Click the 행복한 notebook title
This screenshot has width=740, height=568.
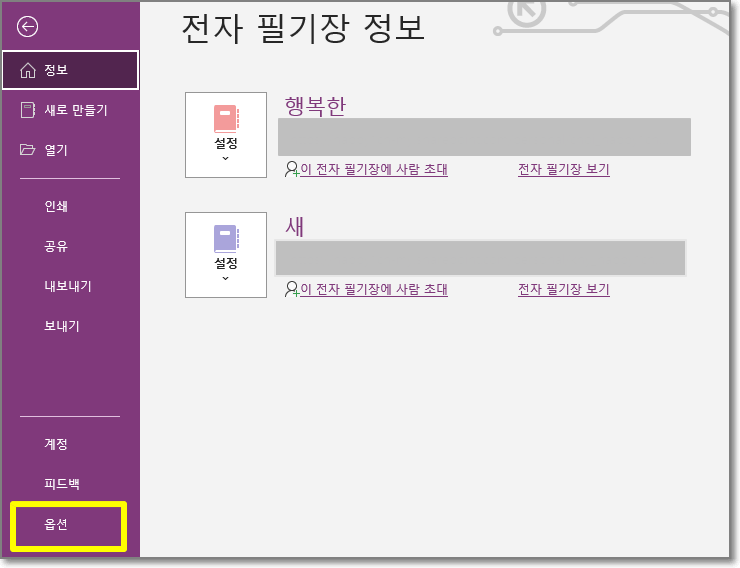(x=315, y=106)
